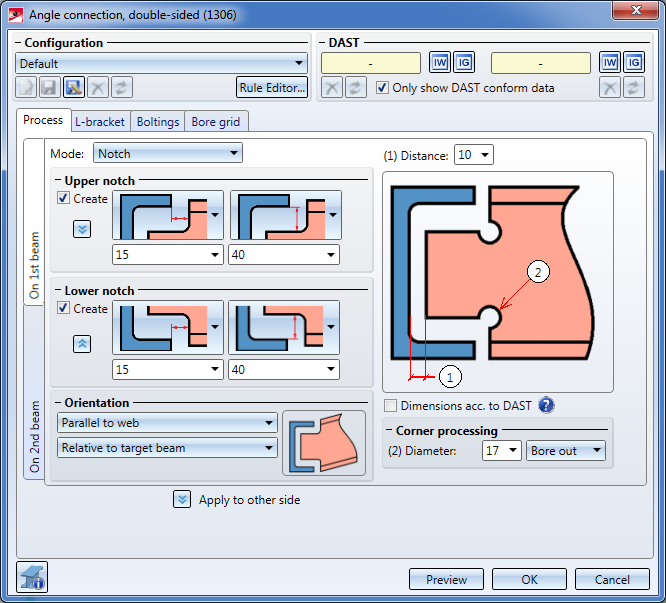Open the Rule Editor
666x603 pixels.
[x=272, y=87]
